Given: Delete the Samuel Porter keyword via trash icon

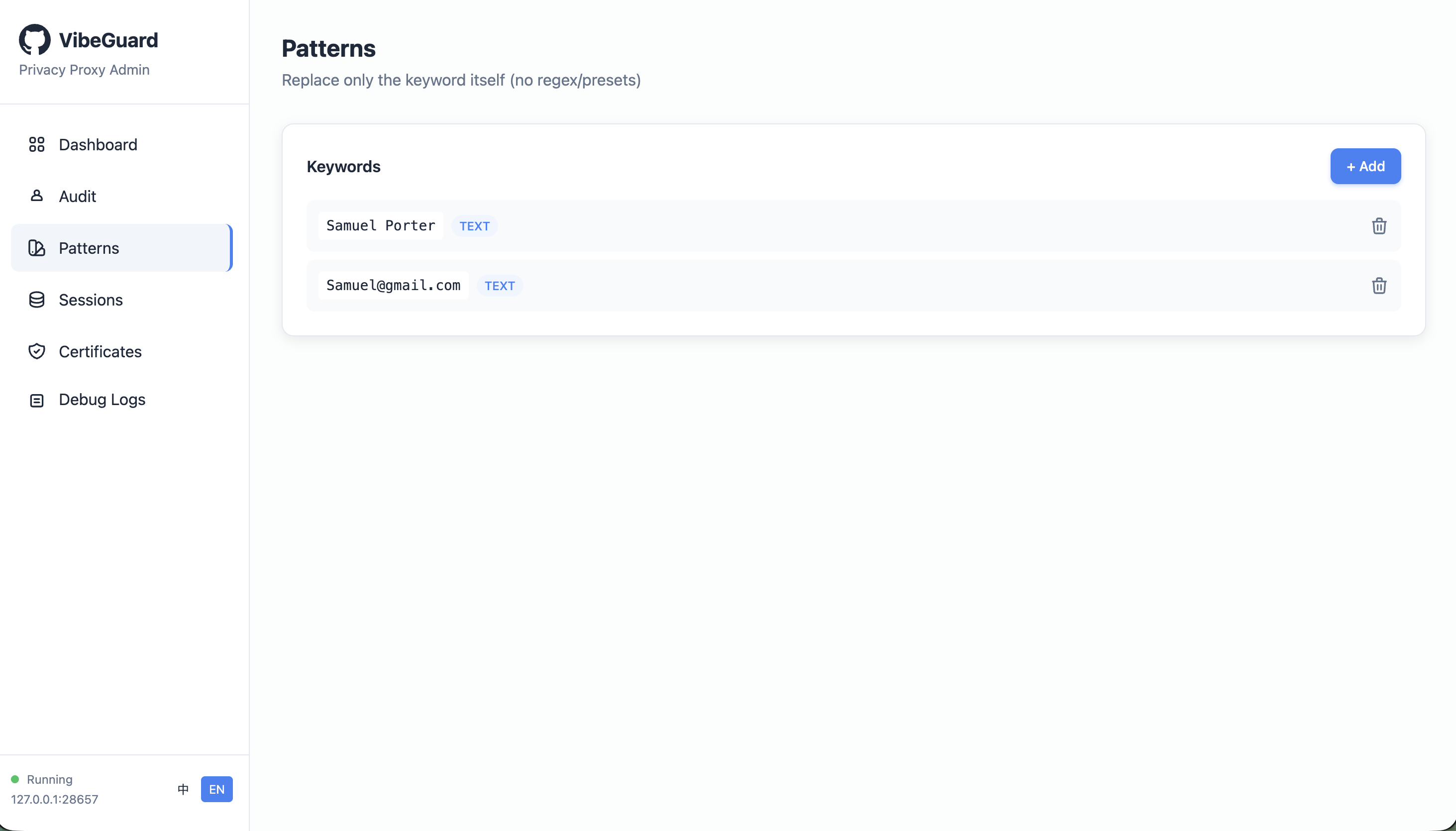Looking at the screenshot, I should click(x=1379, y=225).
